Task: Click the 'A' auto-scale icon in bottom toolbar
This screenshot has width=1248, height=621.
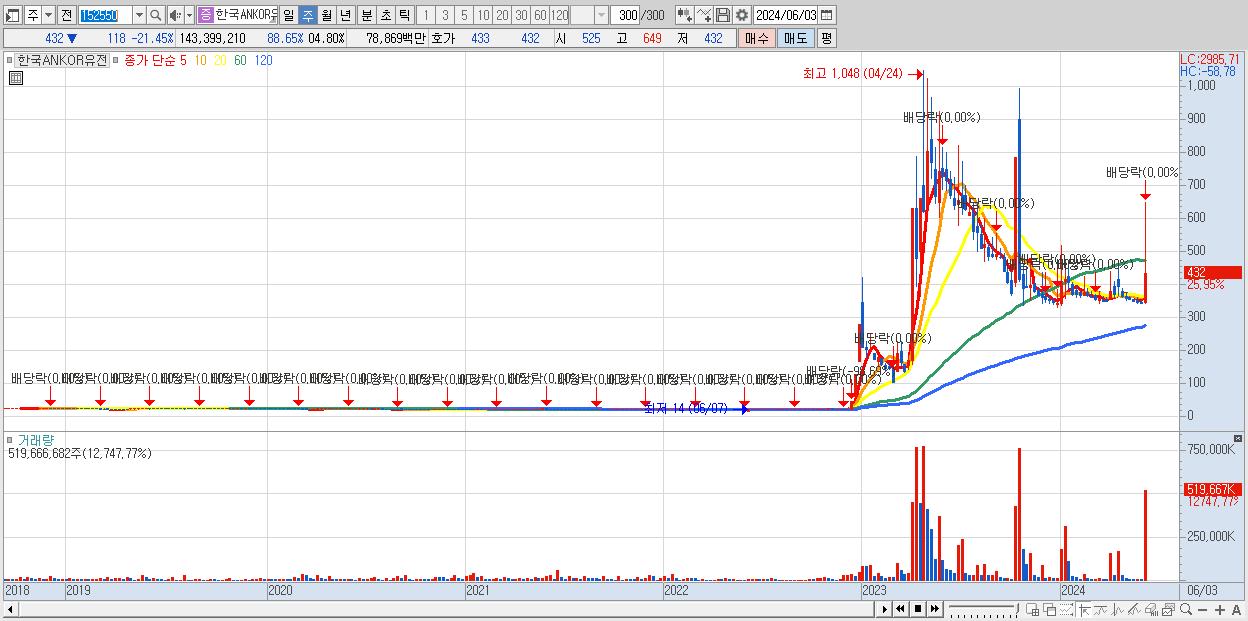Action: click(1237, 609)
